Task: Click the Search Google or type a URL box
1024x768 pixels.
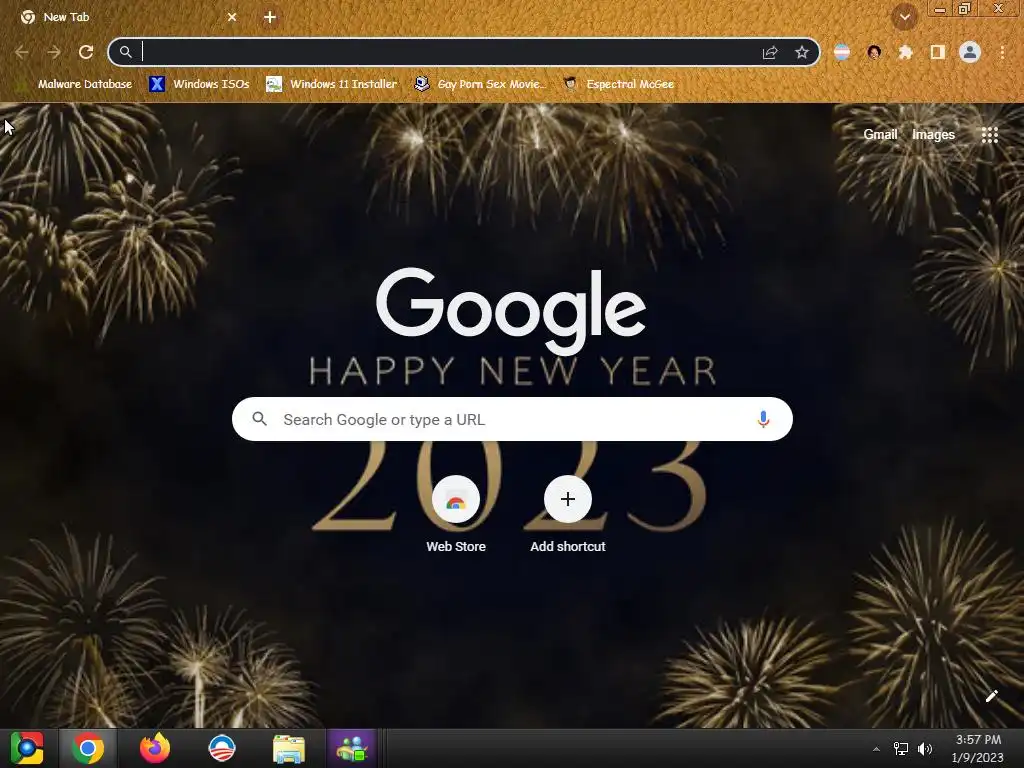Action: [x=512, y=419]
